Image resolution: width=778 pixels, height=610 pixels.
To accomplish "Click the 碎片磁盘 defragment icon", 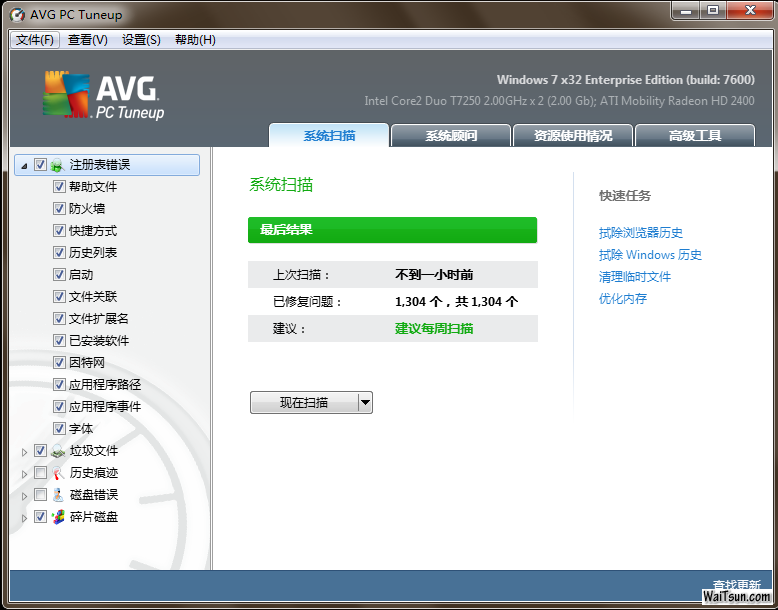I will 58,517.
